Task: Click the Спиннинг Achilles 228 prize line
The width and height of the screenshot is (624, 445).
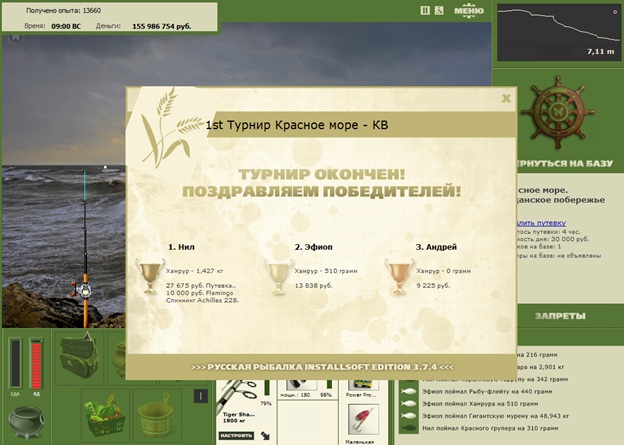Action: (x=203, y=301)
